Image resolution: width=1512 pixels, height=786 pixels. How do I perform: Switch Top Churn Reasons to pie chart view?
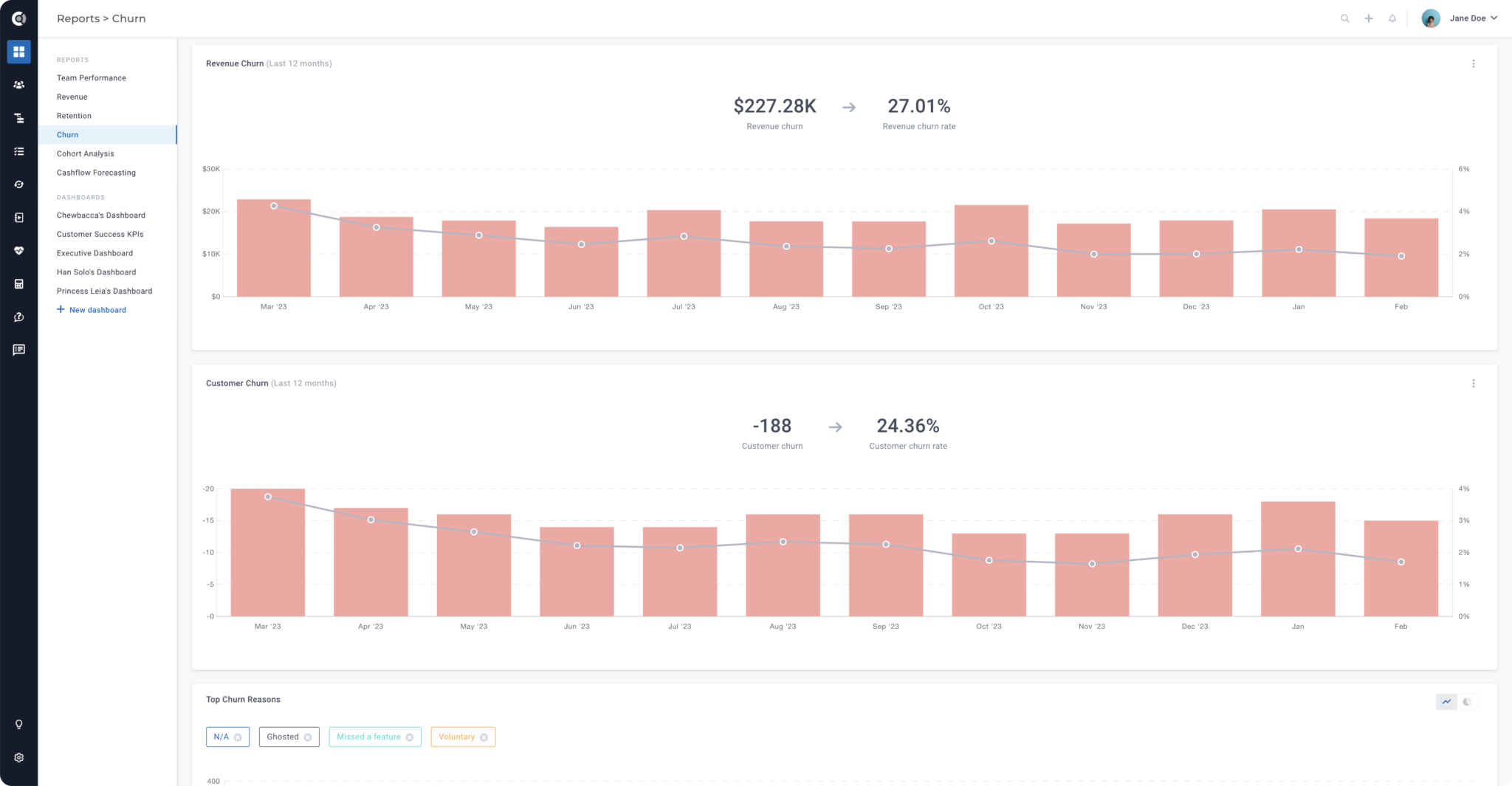point(1468,702)
